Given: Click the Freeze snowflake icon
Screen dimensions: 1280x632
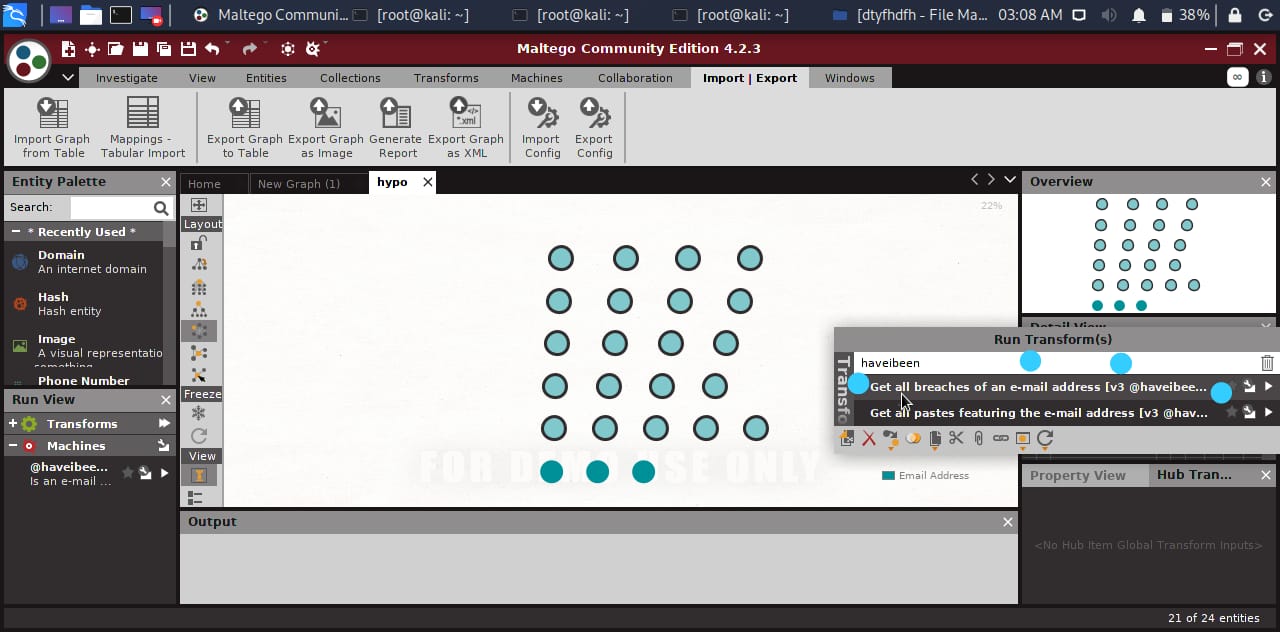Looking at the screenshot, I should (199, 414).
